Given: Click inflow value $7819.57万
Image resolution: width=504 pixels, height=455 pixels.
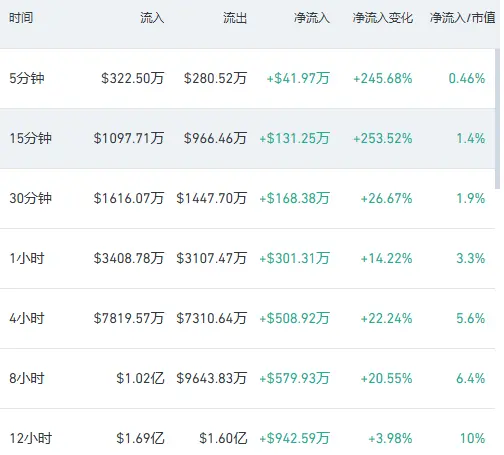Looking at the screenshot, I should 129,318.
